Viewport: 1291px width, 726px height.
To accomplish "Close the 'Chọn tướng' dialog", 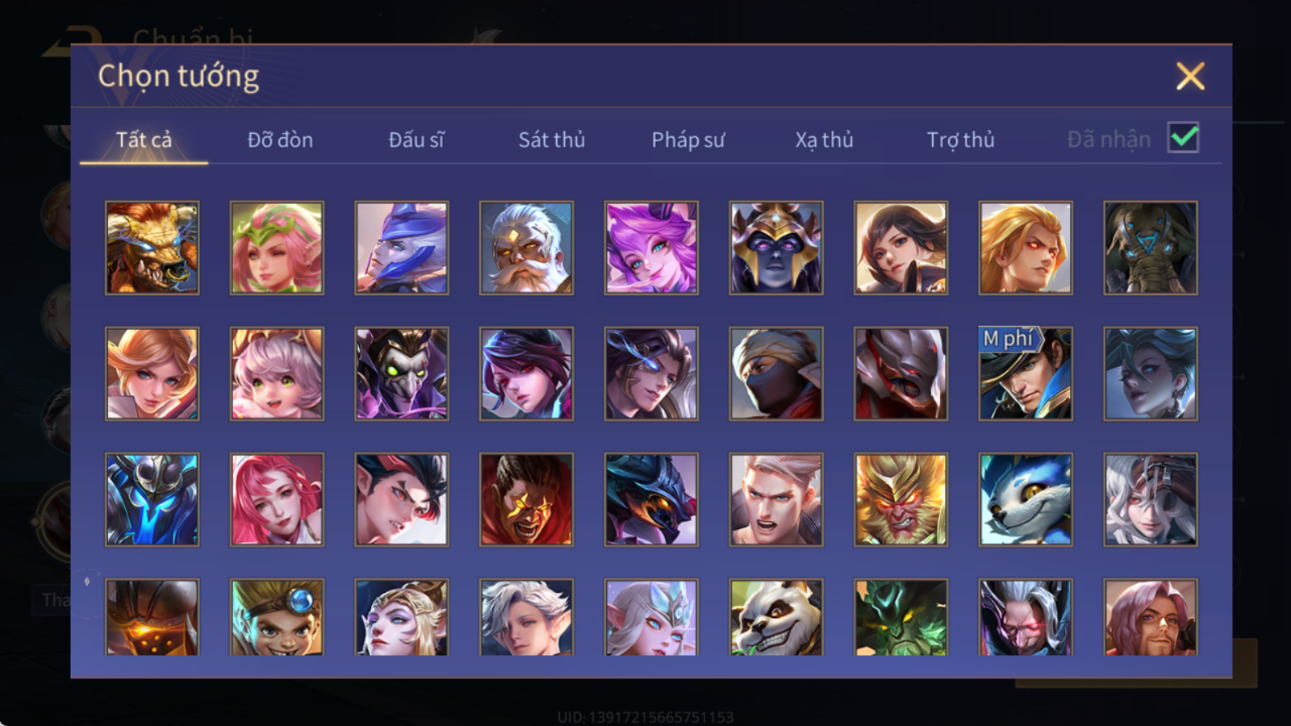I will [x=1190, y=76].
